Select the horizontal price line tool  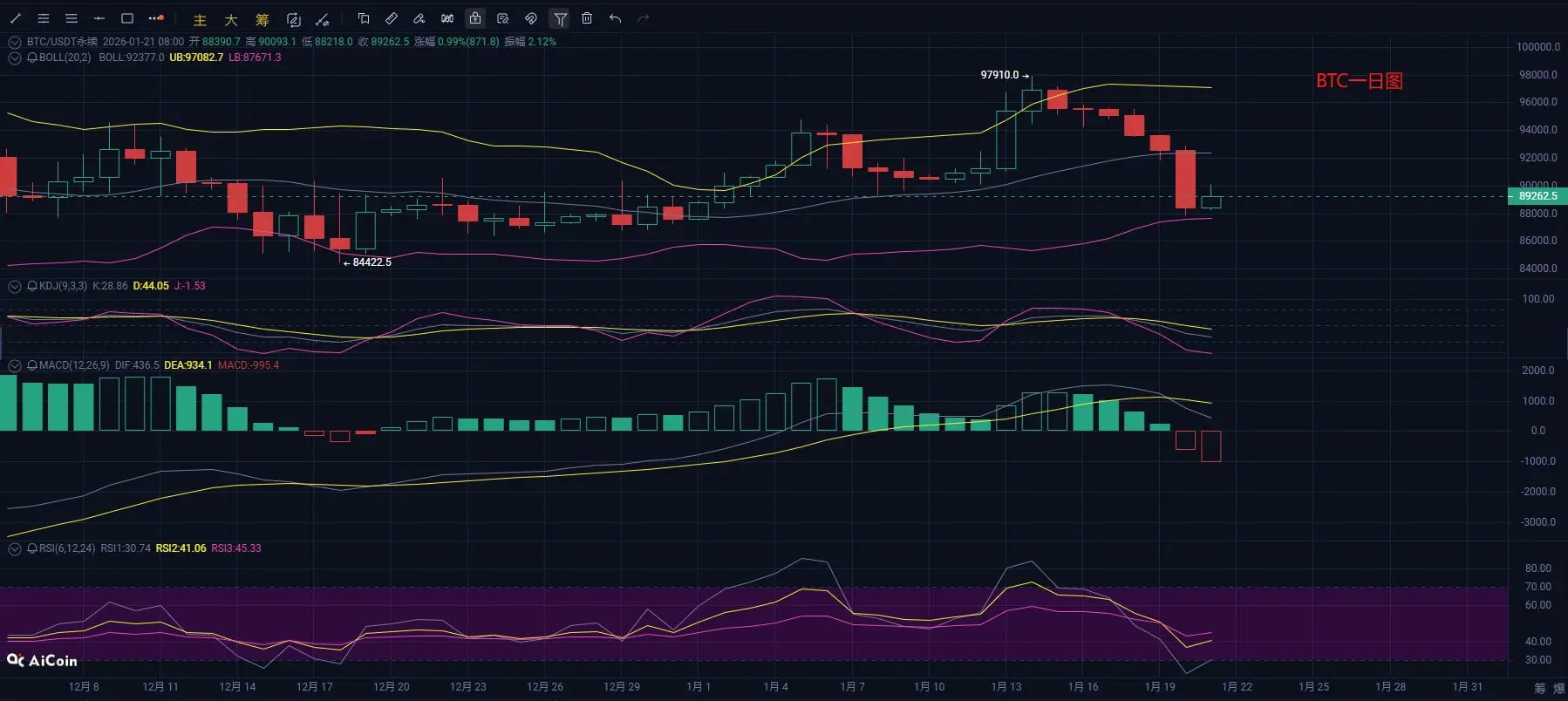[99, 18]
